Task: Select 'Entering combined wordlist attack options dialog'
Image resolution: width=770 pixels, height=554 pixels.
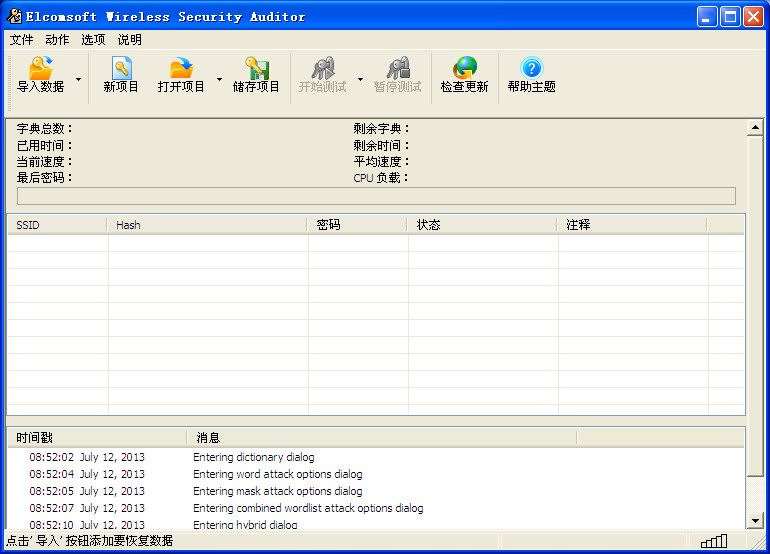Action: coord(308,508)
